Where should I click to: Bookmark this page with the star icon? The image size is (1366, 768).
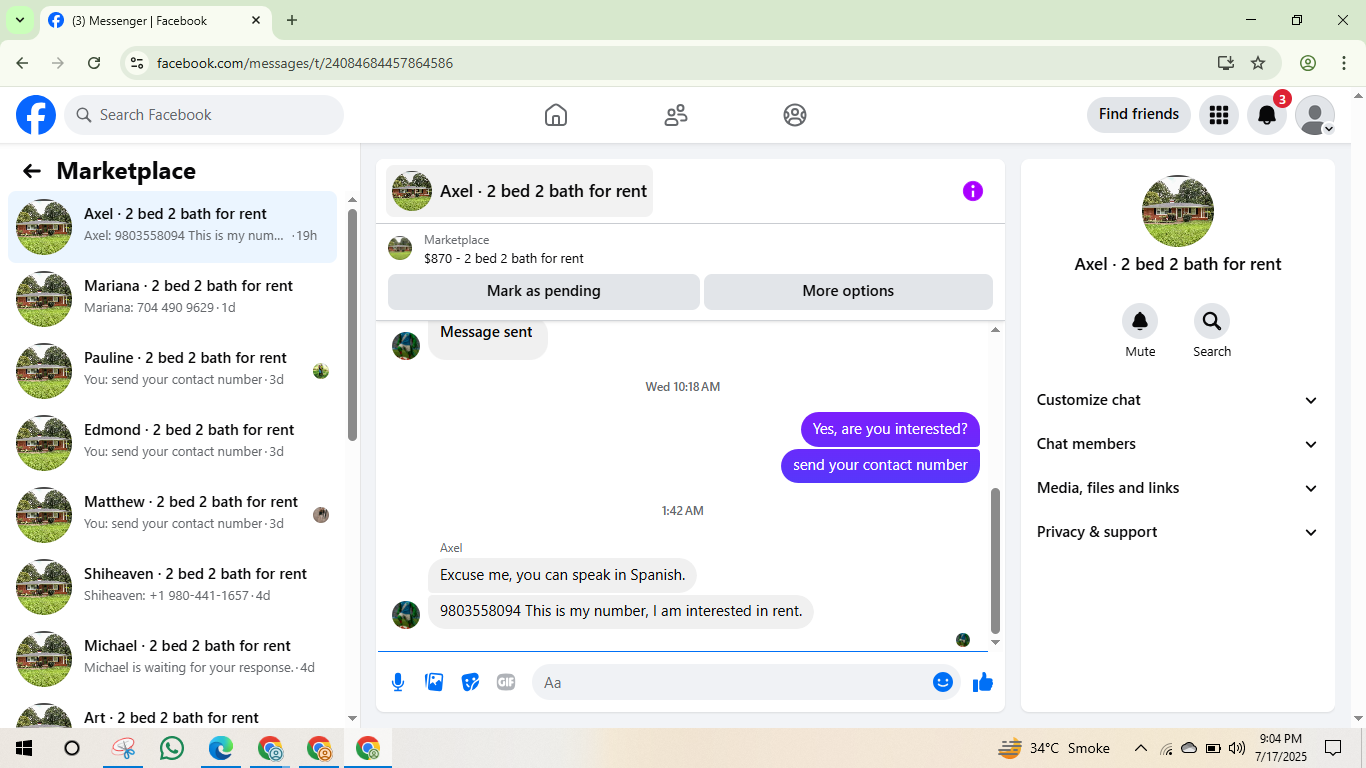tap(1258, 63)
